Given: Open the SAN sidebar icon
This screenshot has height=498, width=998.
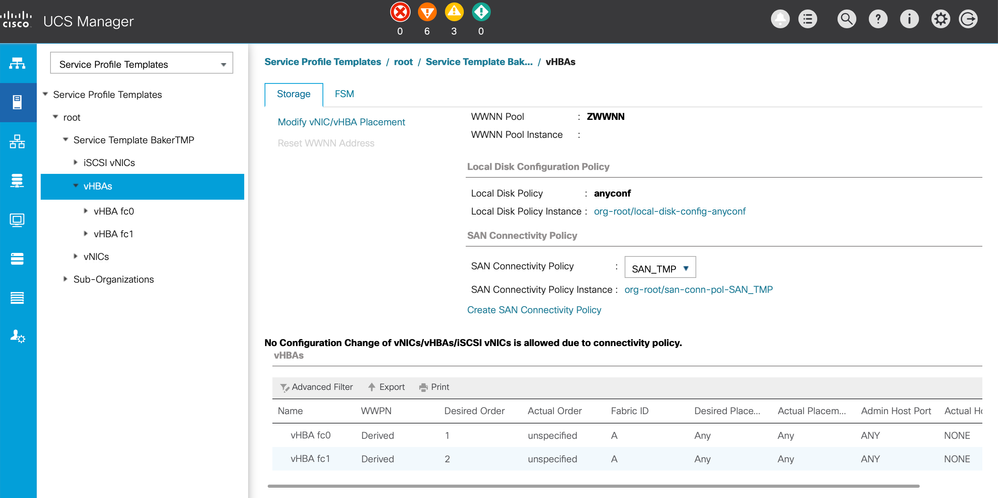Looking at the screenshot, I should point(18,181).
